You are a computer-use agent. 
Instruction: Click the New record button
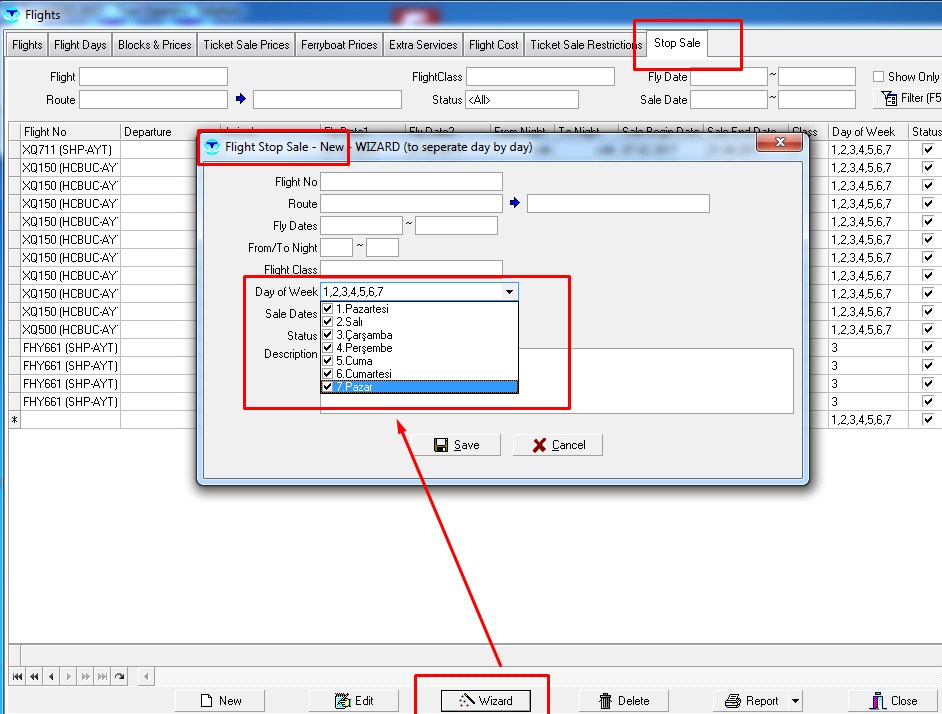coord(220,700)
